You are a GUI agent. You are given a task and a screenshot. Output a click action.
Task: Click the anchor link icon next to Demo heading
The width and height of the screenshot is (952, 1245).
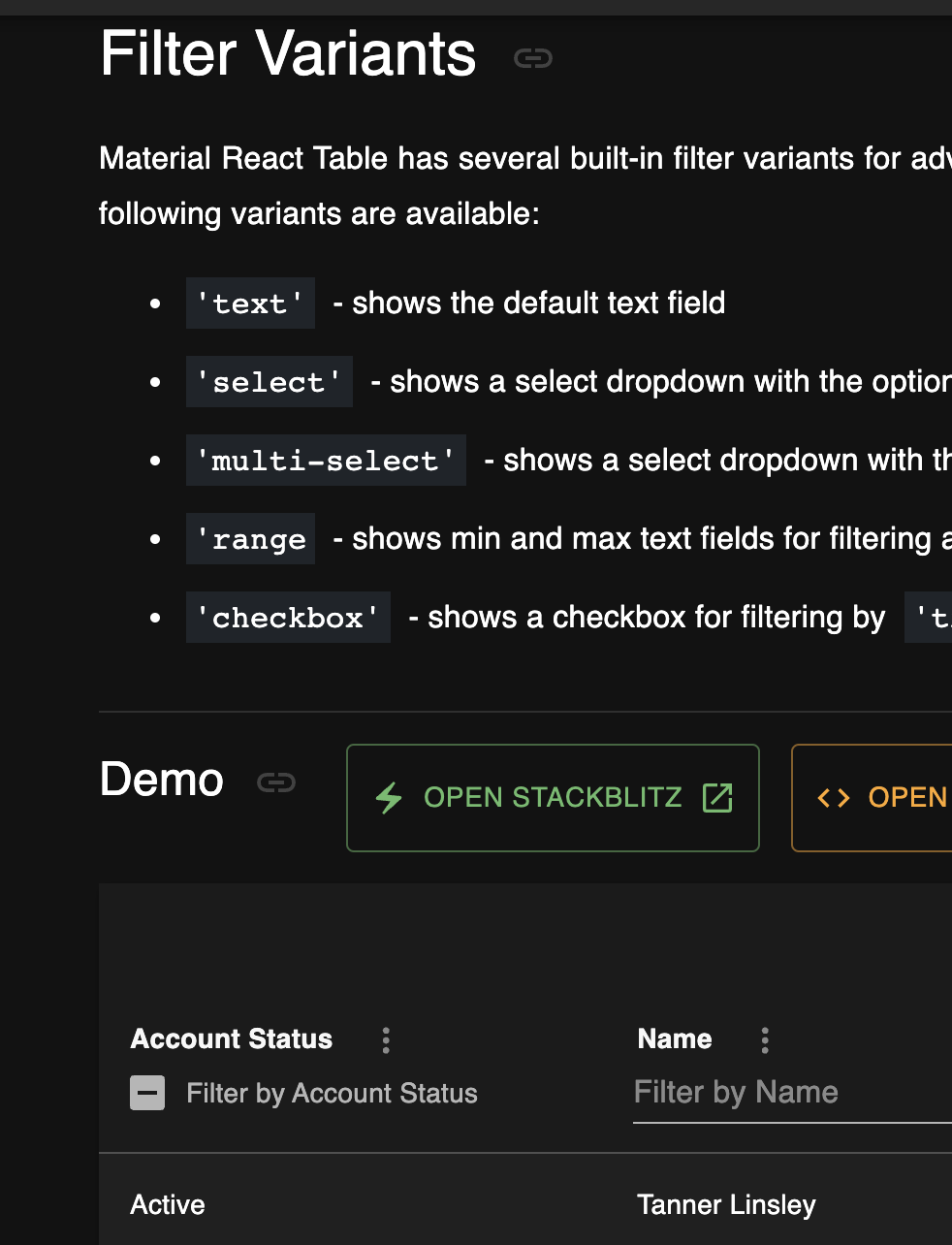click(x=275, y=782)
